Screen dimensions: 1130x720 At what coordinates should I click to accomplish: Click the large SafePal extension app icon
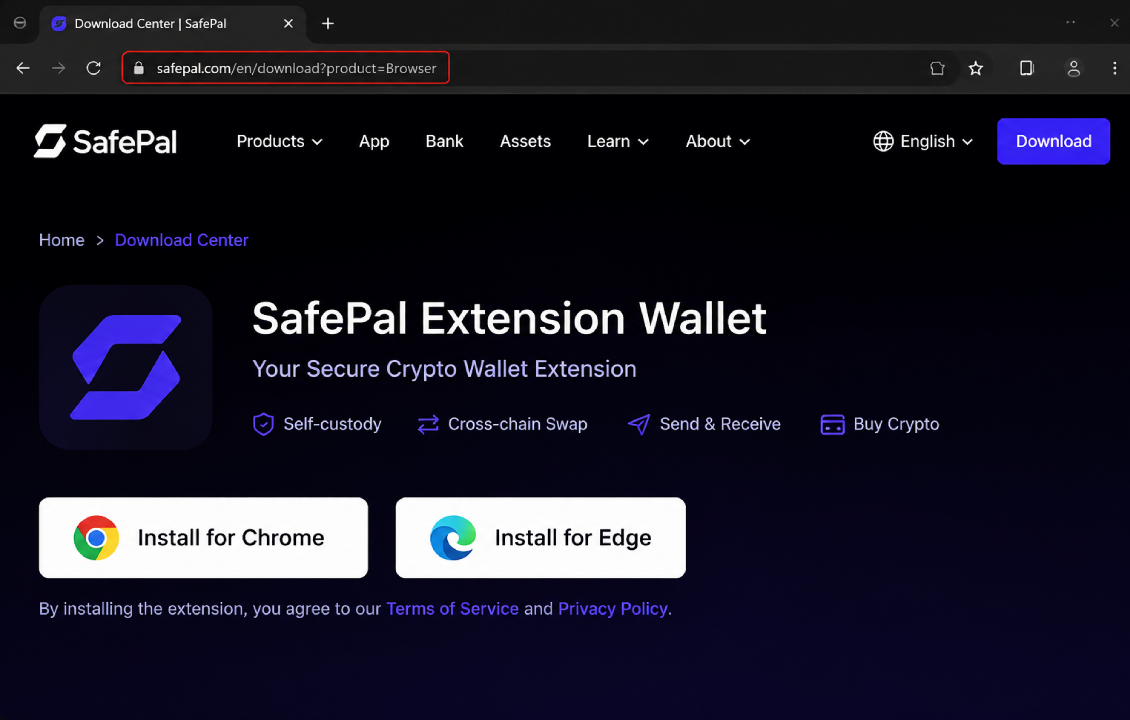(125, 367)
